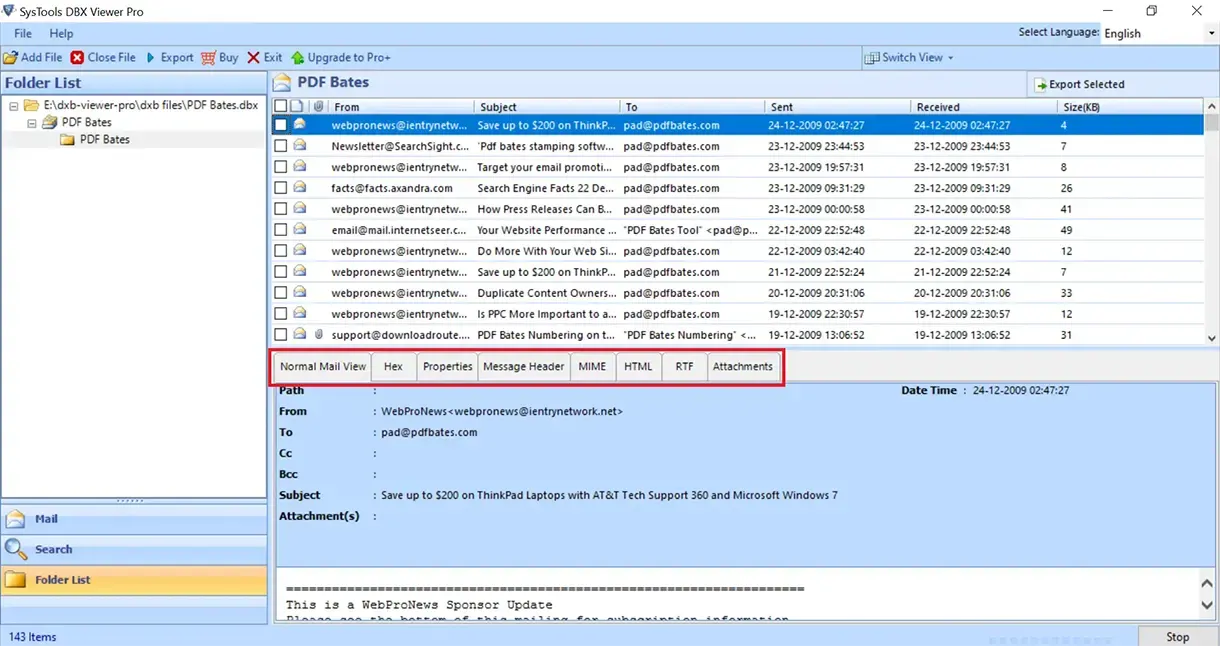Open the Search pane in sidebar

134,549
